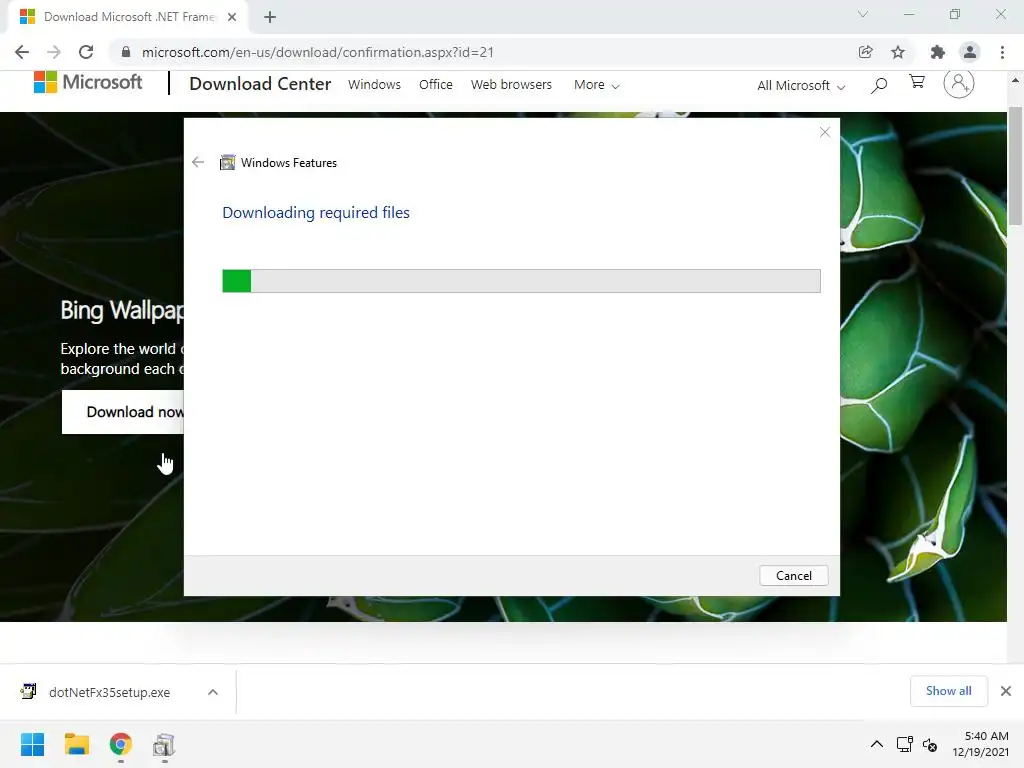Click the green download progress bar
This screenshot has height=768, width=1024.
(521, 281)
